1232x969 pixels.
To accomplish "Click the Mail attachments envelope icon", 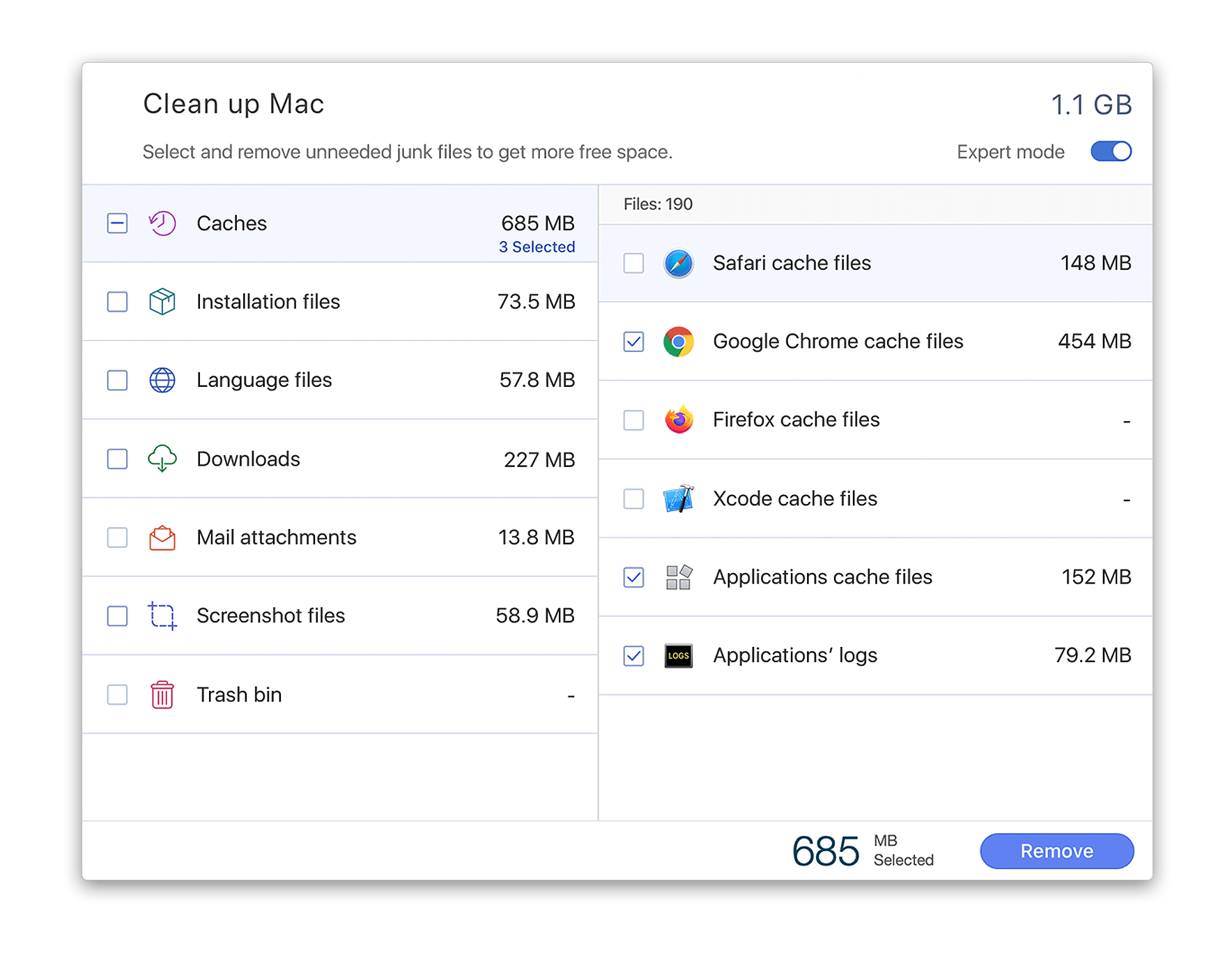I will 161,537.
